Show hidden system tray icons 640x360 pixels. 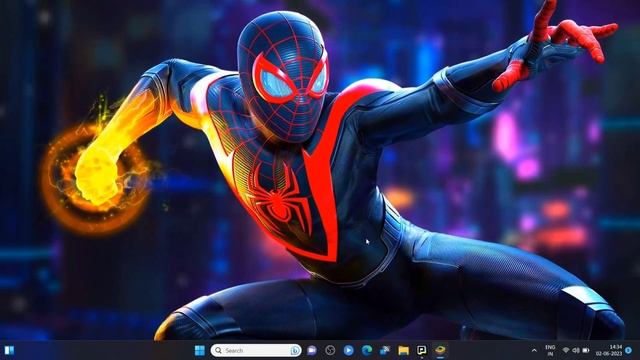(534, 350)
